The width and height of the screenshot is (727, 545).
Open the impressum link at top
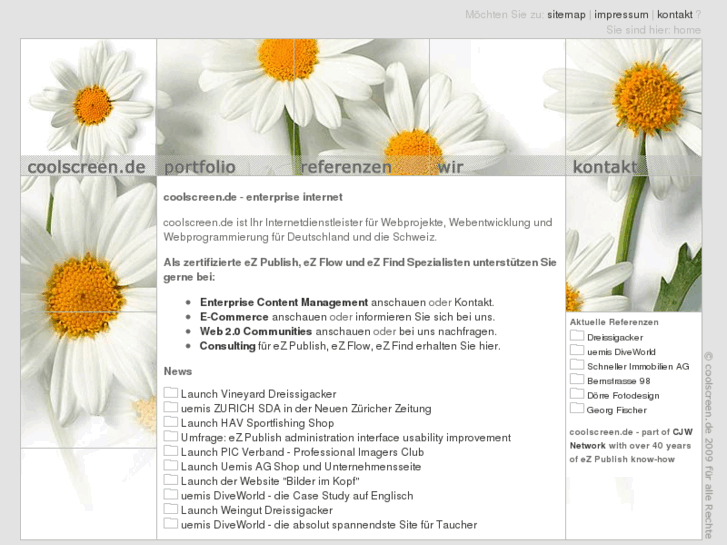click(x=621, y=15)
